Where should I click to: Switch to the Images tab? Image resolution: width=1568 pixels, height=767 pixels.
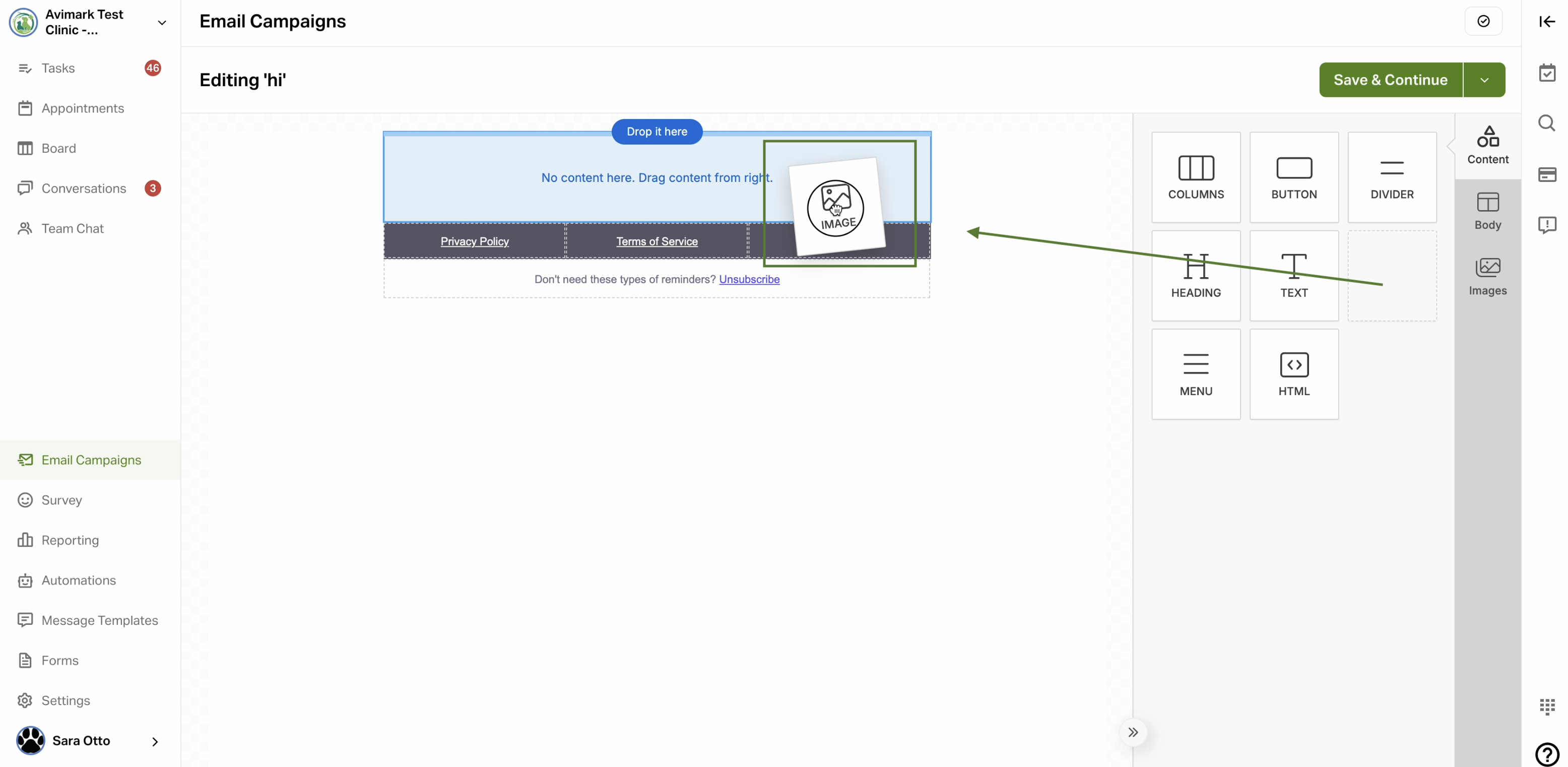(1487, 276)
